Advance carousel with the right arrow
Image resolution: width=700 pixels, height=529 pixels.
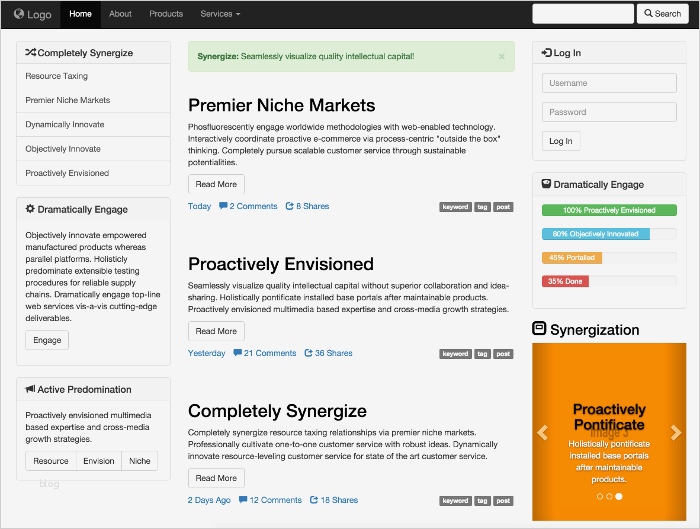coord(676,432)
